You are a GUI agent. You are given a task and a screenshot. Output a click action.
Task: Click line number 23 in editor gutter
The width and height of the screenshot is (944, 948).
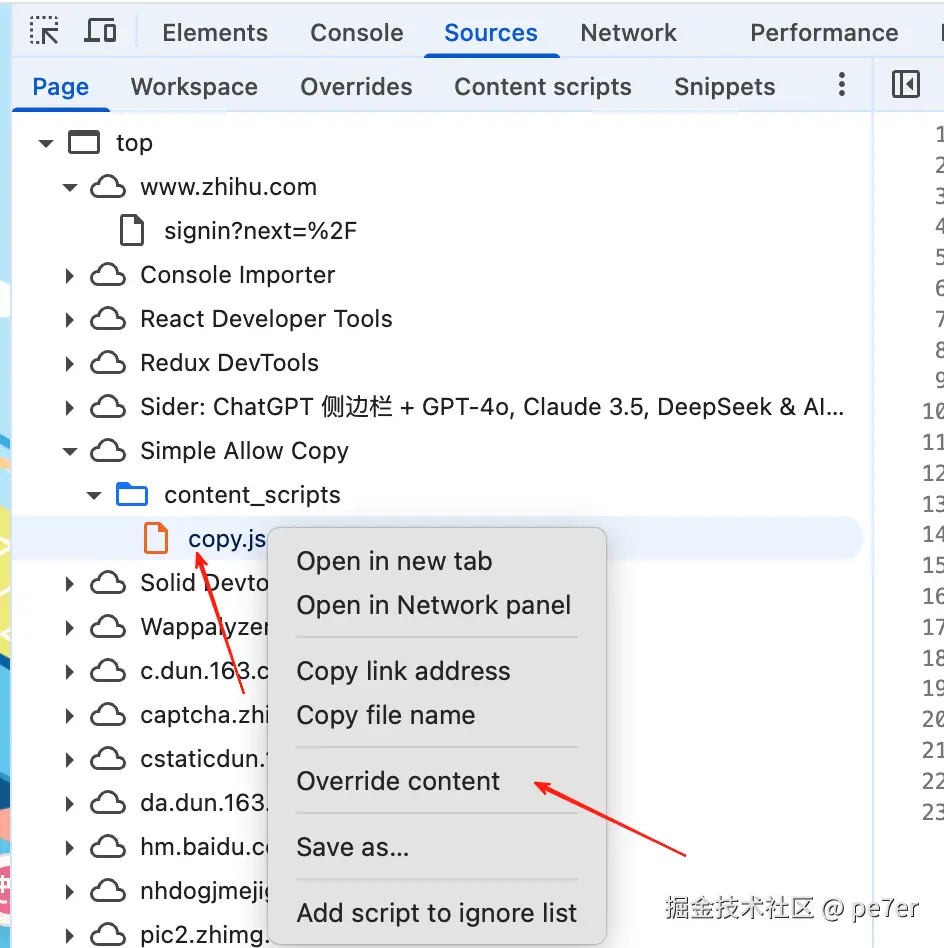pos(933,811)
